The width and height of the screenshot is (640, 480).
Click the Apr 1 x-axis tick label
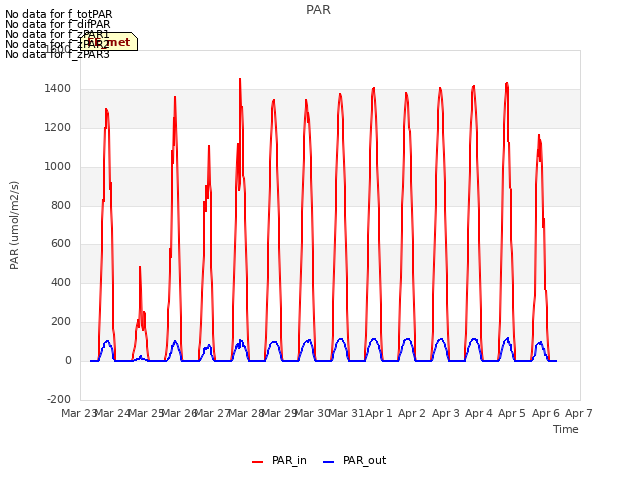[x=378, y=413]
